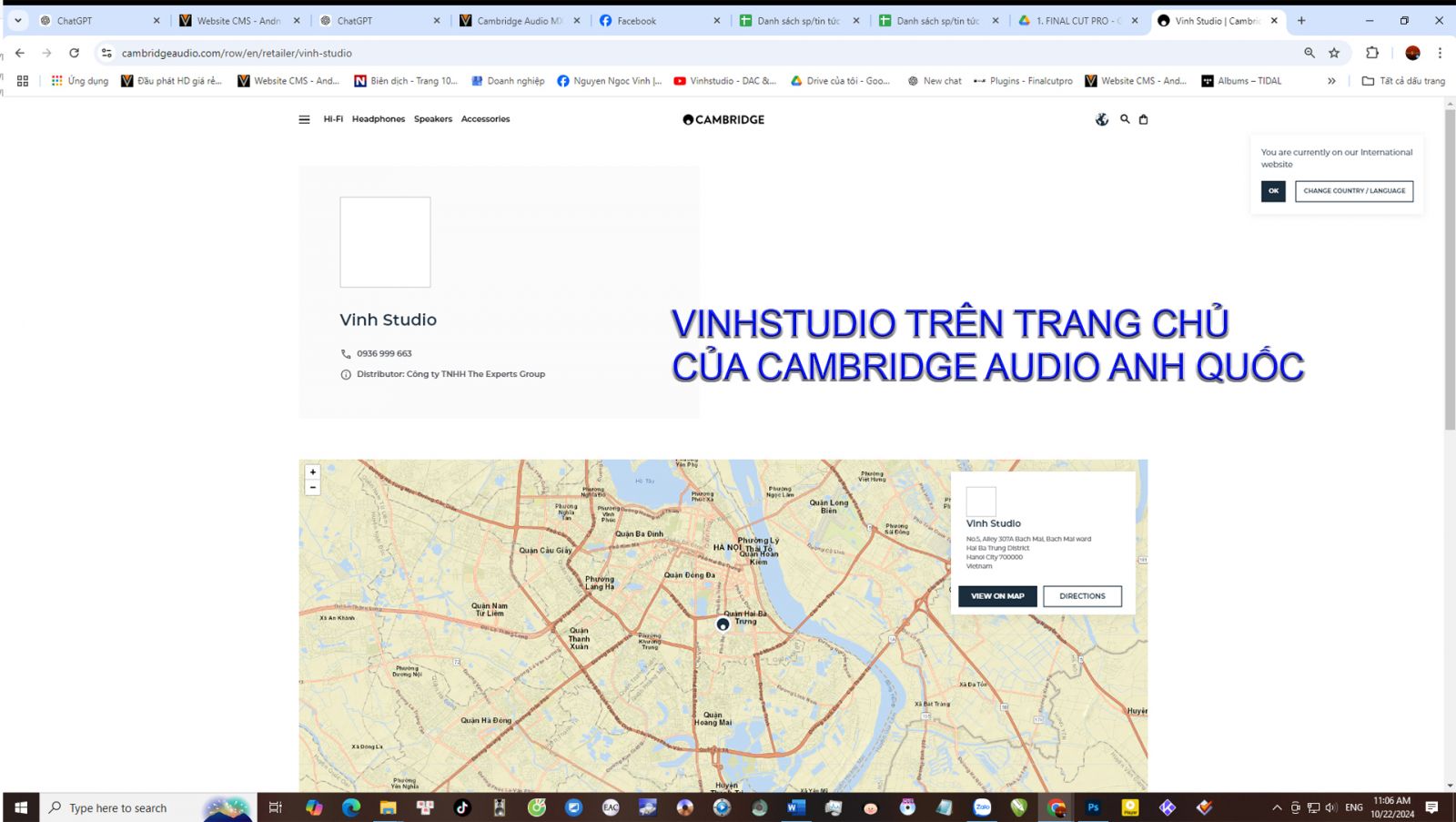The width and height of the screenshot is (1456, 822).
Task: Open Vinhstudio - DAC YouTube bookmark
Action: tap(725, 81)
